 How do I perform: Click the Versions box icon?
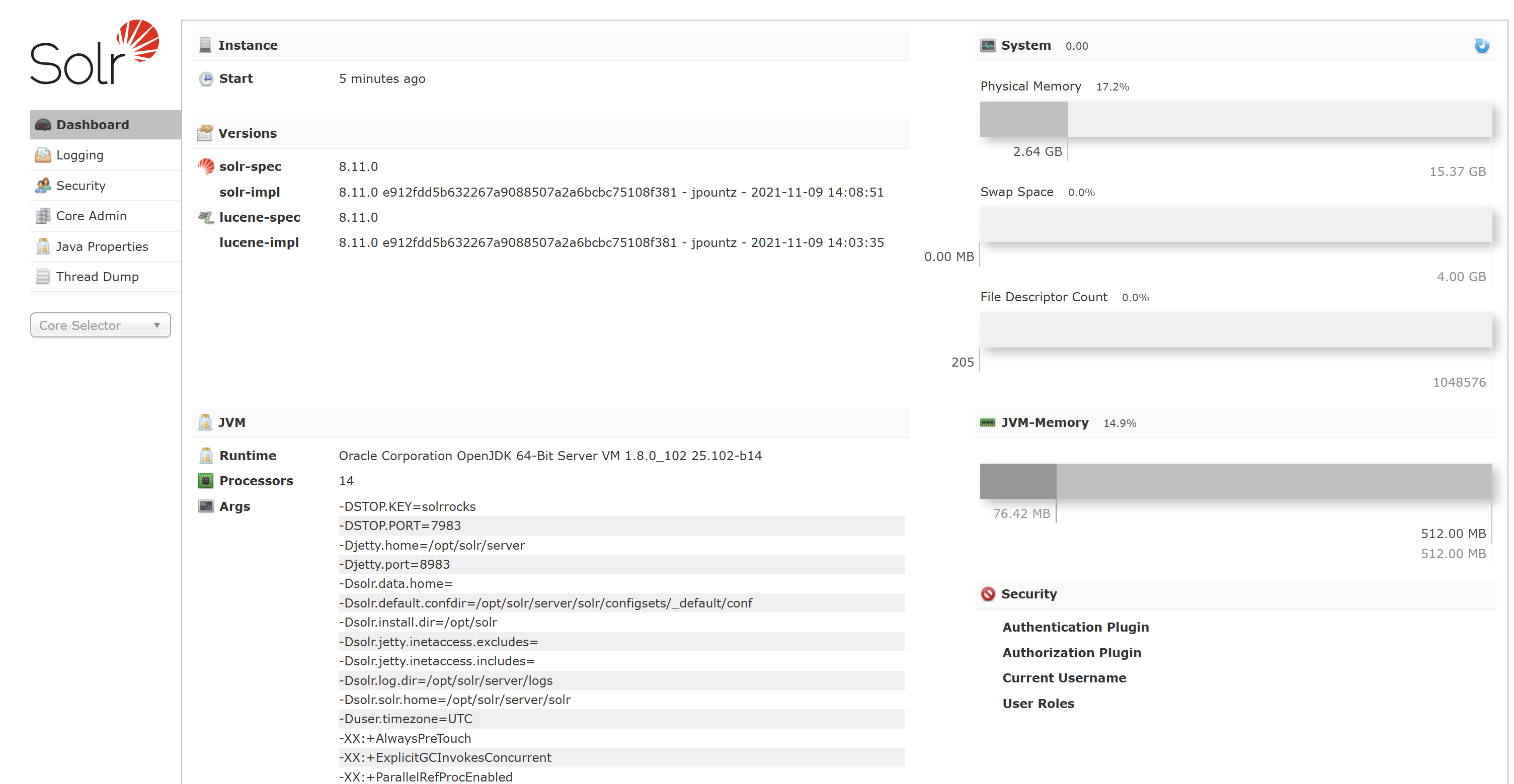click(x=205, y=133)
